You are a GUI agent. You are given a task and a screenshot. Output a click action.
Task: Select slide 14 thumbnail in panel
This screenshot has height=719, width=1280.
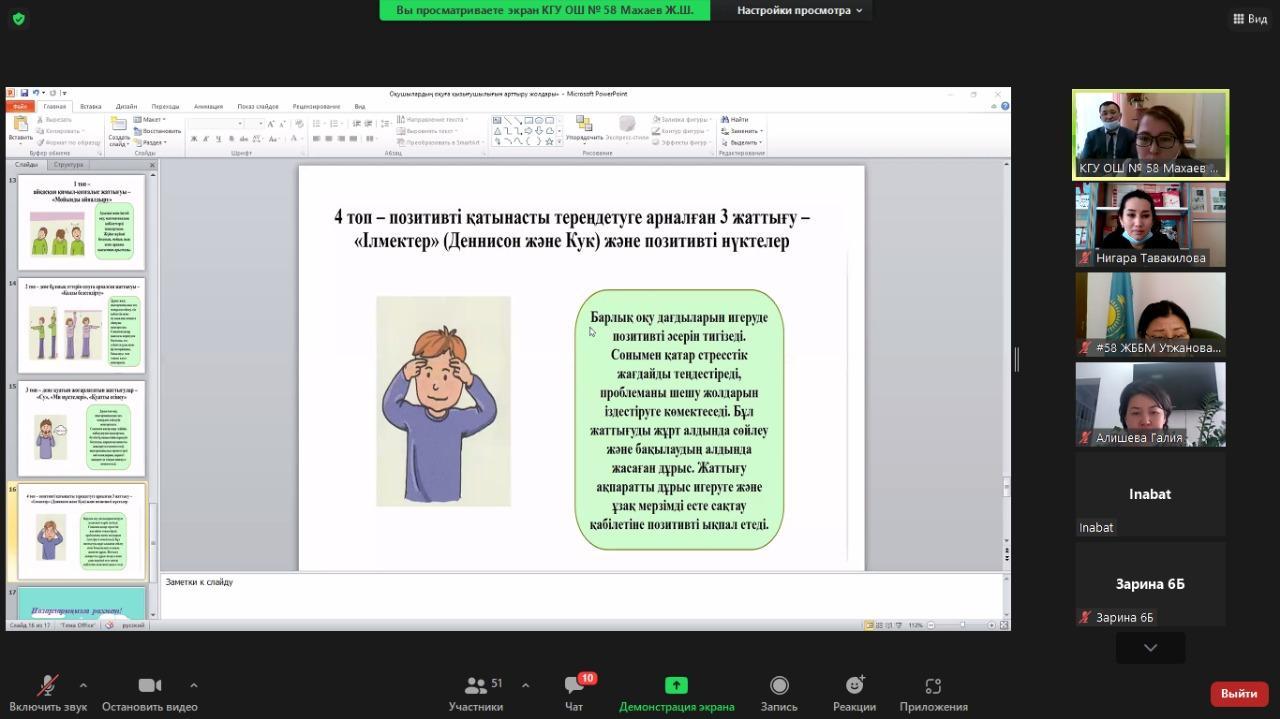[82, 326]
